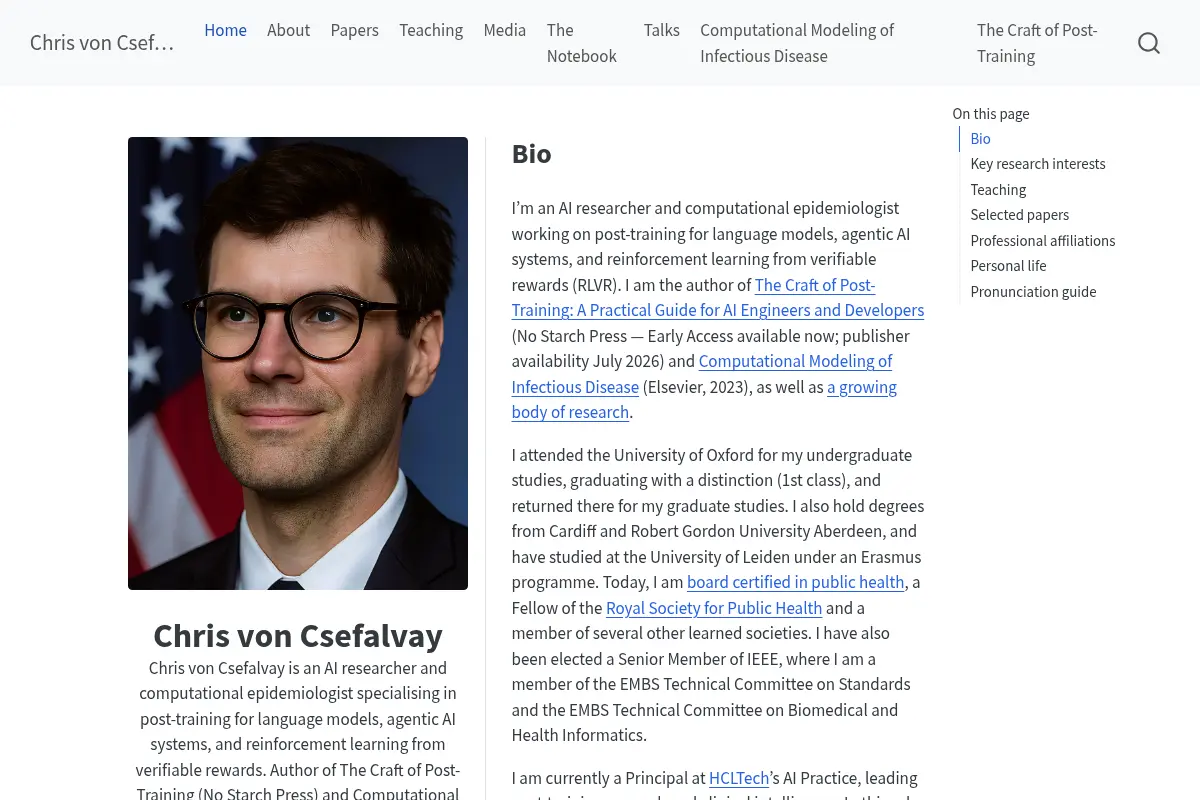
Task: Follow the board certified in public health link
Action: coord(796,582)
